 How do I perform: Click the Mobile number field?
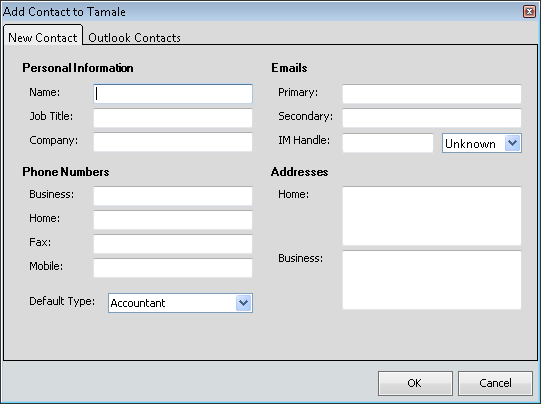[173, 268]
